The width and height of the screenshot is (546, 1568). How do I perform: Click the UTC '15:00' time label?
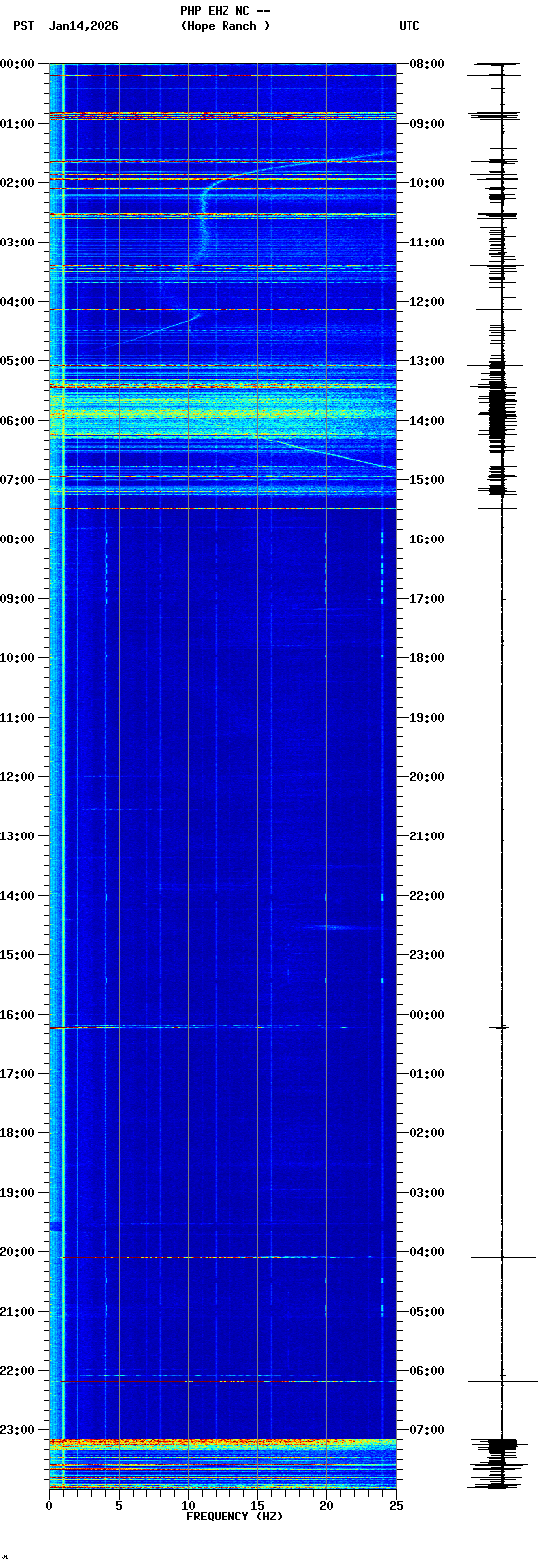point(427,480)
